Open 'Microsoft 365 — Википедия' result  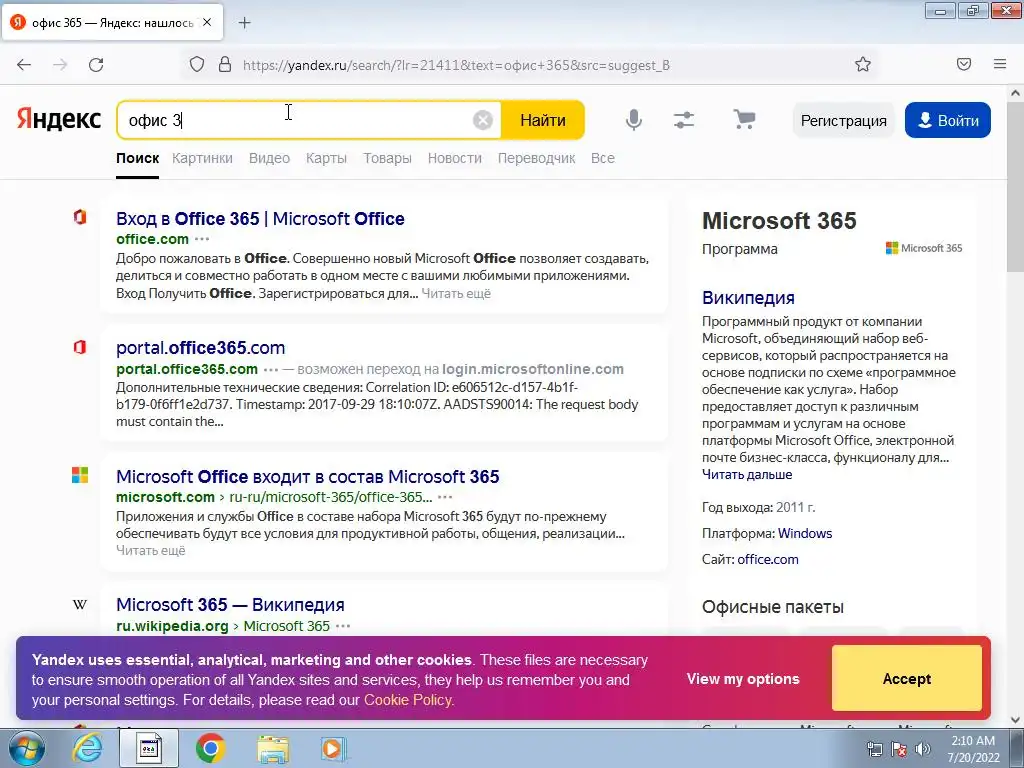pyautogui.click(x=231, y=605)
